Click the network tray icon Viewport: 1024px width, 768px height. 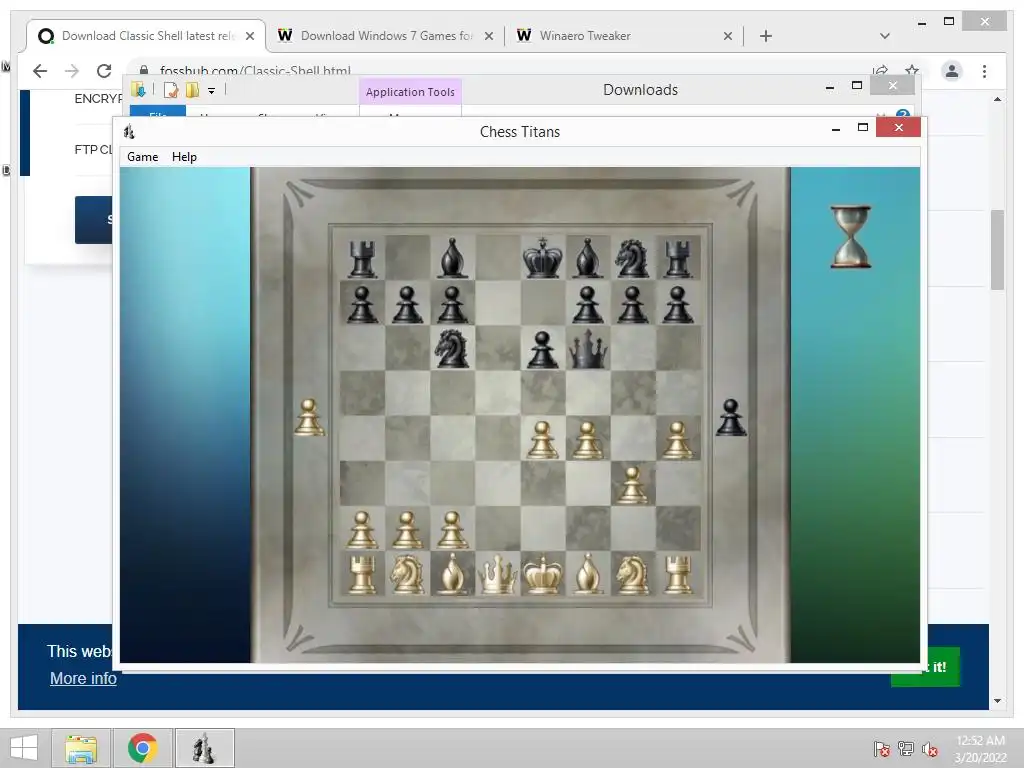click(x=906, y=749)
